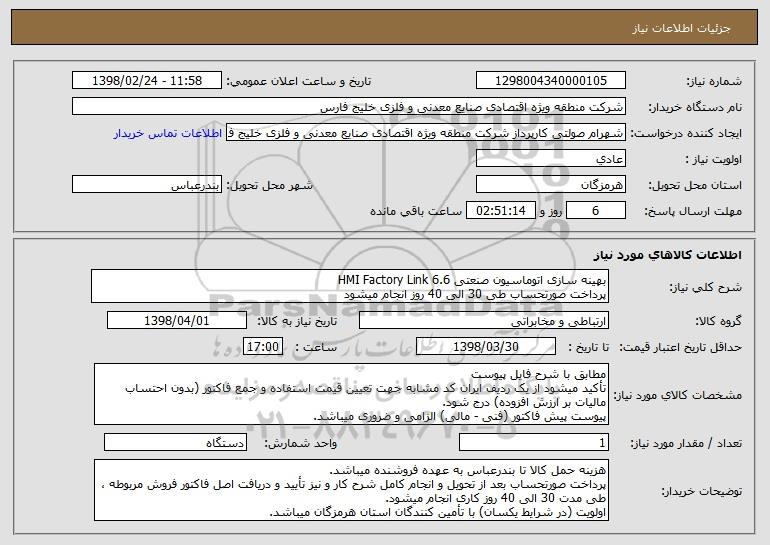Click the time field showing 17:00
This screenshot has width=770, height=545.
263,347
